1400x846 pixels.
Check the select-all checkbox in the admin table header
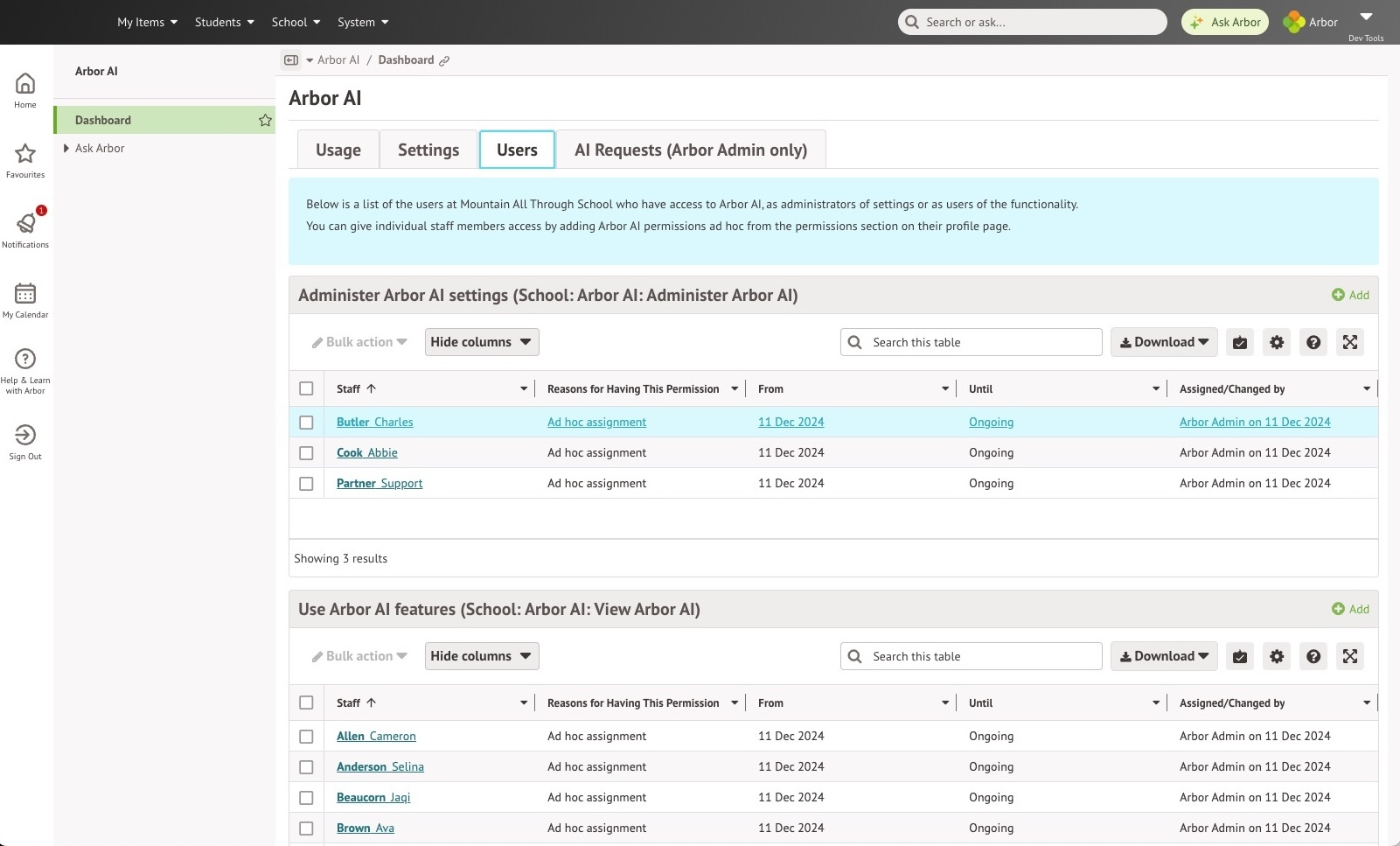pos(307,388)
